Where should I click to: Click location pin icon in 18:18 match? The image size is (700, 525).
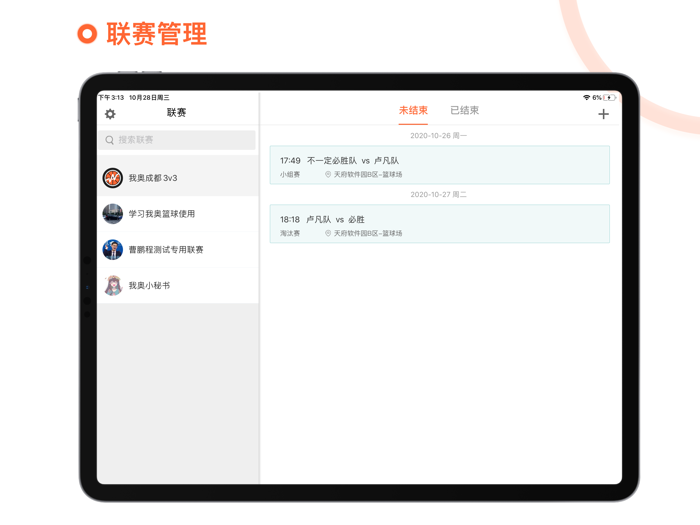pos(328,233)
